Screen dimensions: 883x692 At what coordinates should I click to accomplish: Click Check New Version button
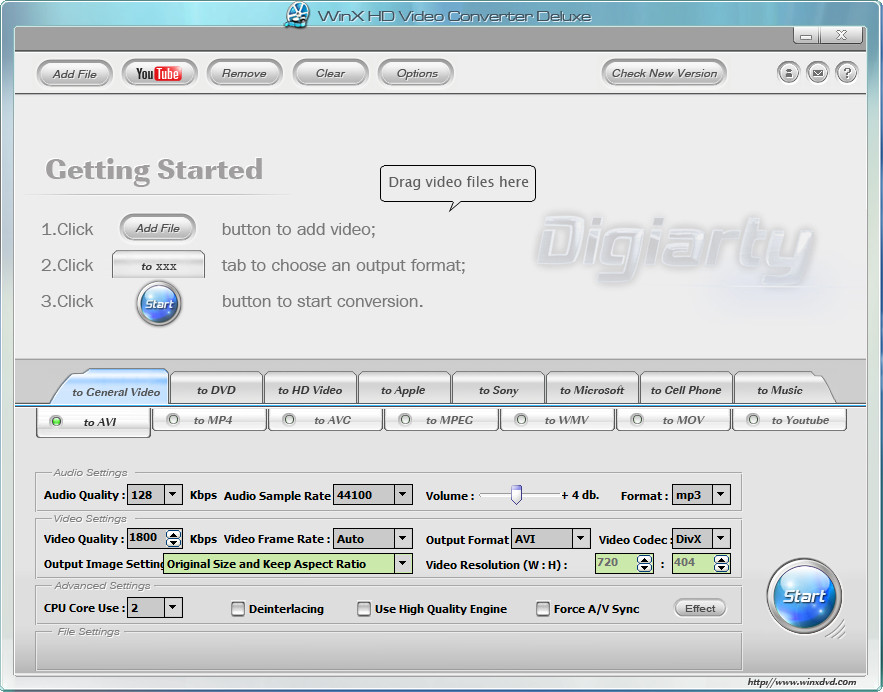[664, 73]
